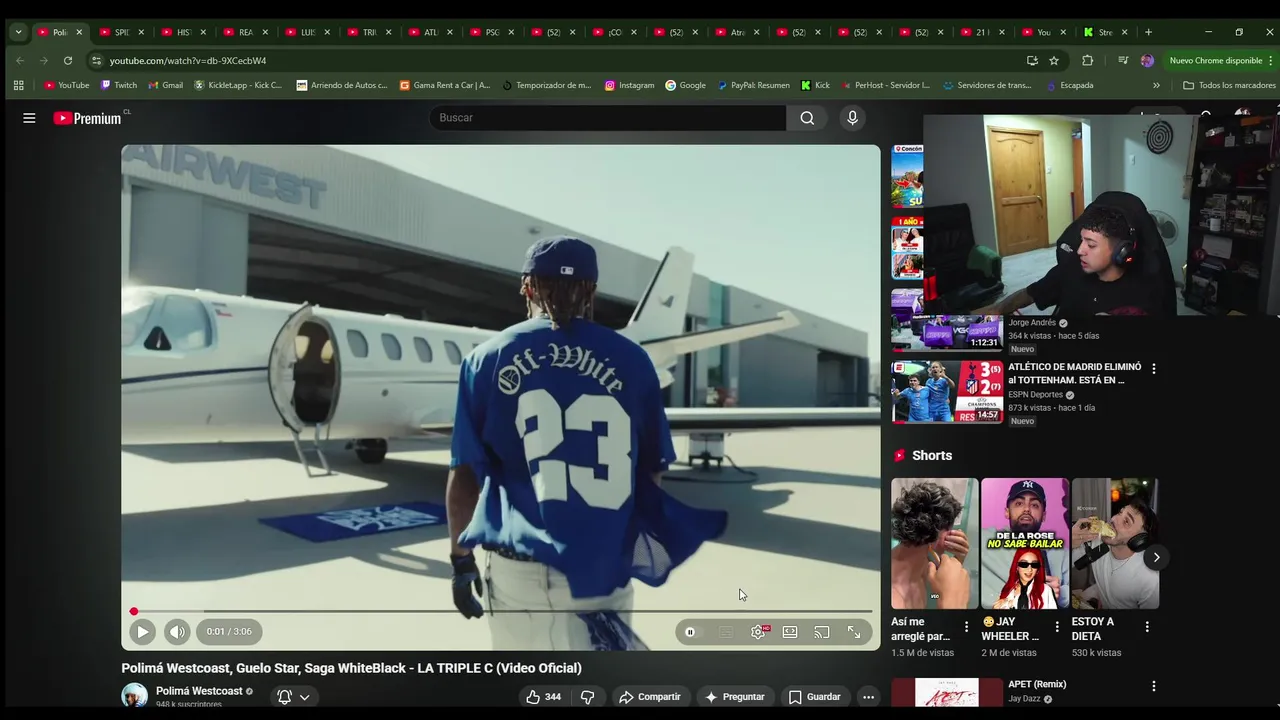Click the Compartir share button
Screen dimensions: 1280x720
click(649, 697)
